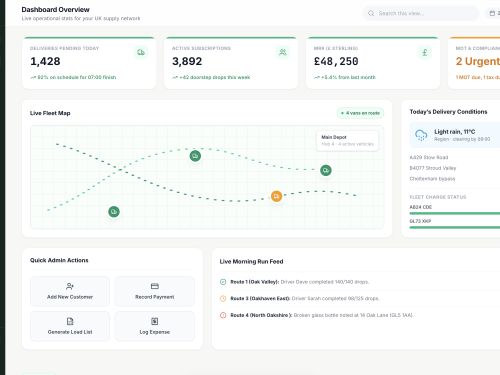
Task: Click the trend arrow beside +42 doorstep drops
Action: (x=175, y=78)
